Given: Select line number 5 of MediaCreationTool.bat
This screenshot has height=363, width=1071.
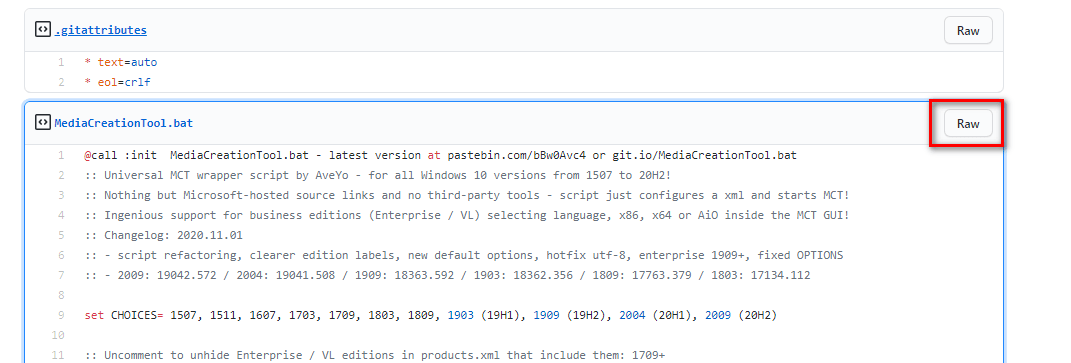Looking at the screenshot, I should click(x=61, y=235).
